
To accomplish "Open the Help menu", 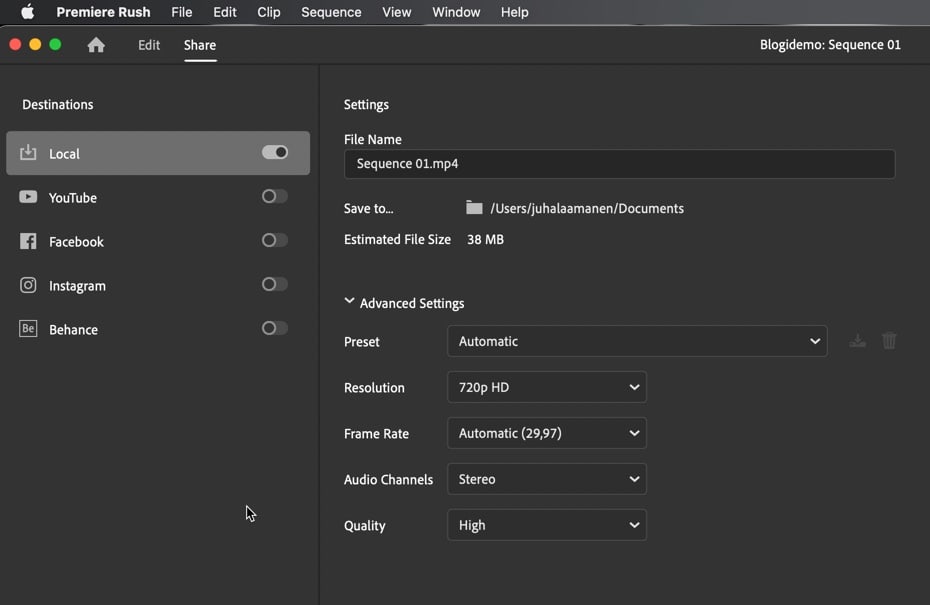I will [x=514, y=12].
